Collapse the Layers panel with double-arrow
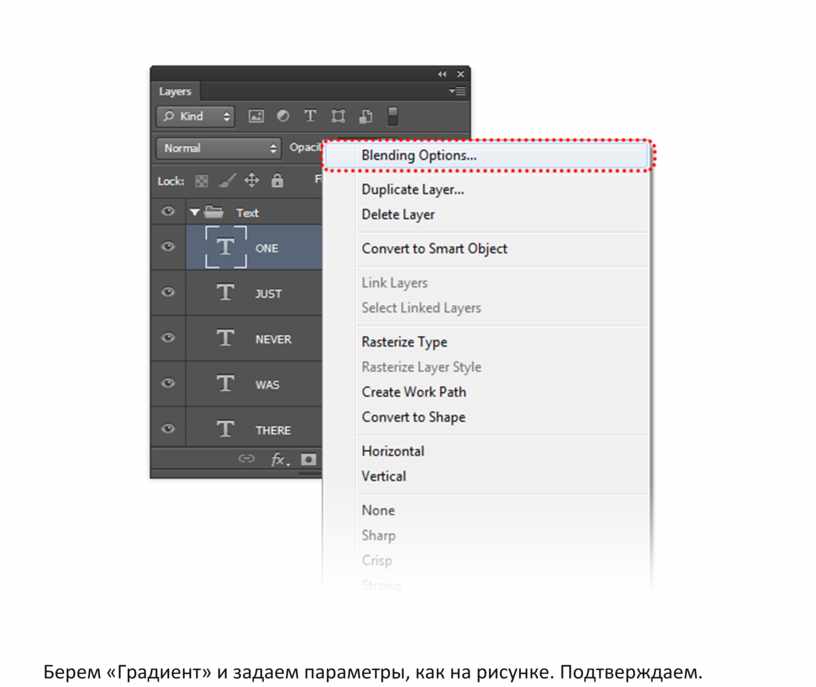 coord(442,74)
